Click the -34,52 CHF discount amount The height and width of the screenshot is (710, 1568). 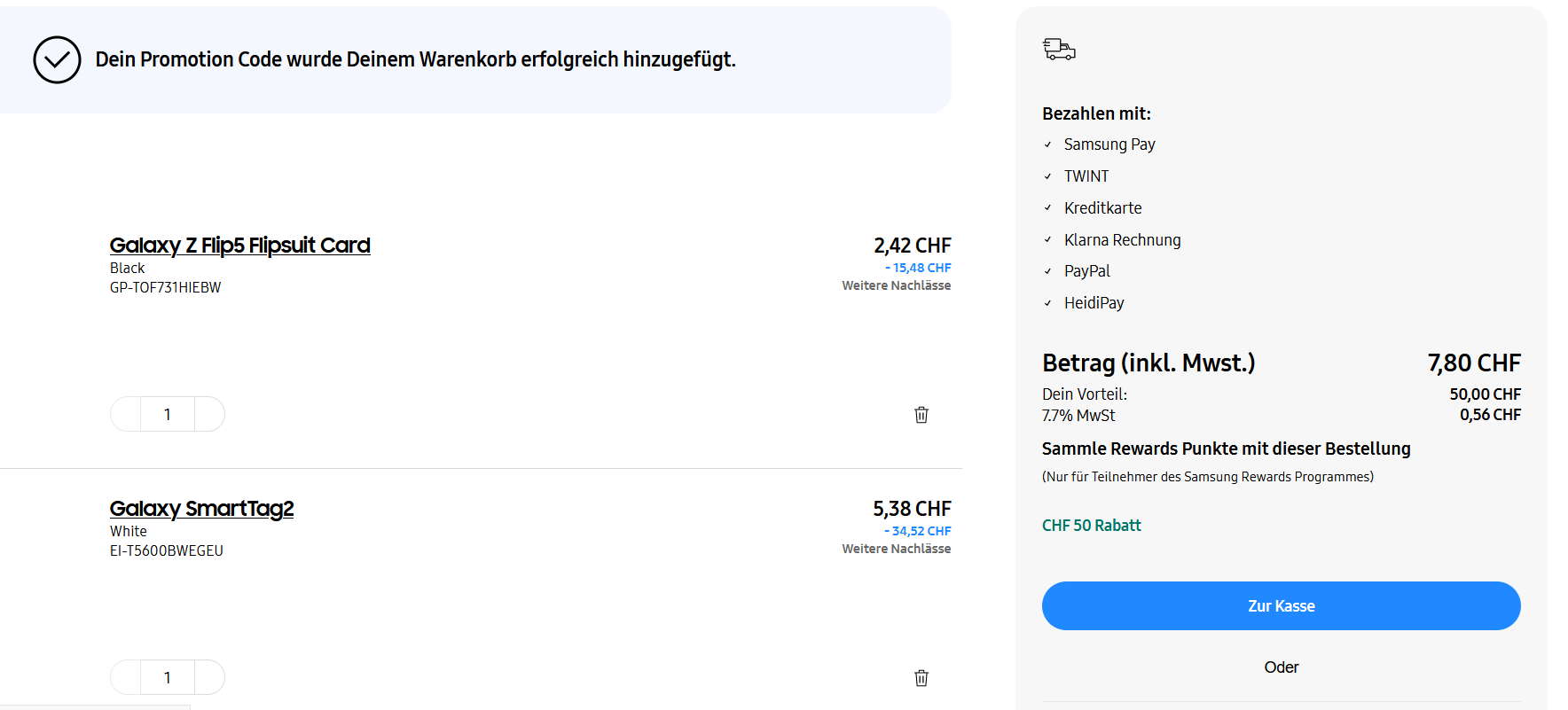pyautogui.click(x=918, y=531)
